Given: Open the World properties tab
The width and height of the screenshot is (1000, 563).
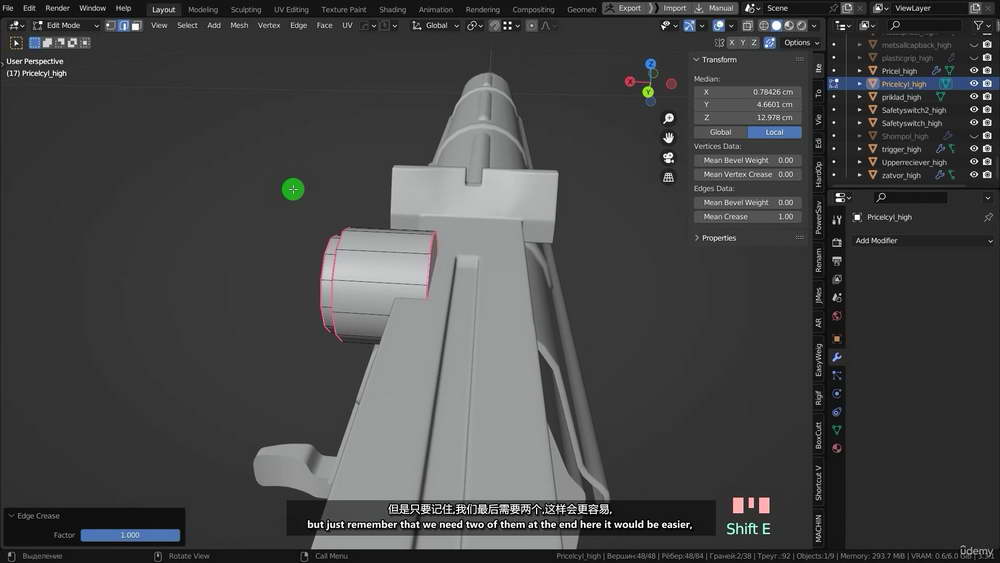Looking at the screenshot, I should click(837, 316).
